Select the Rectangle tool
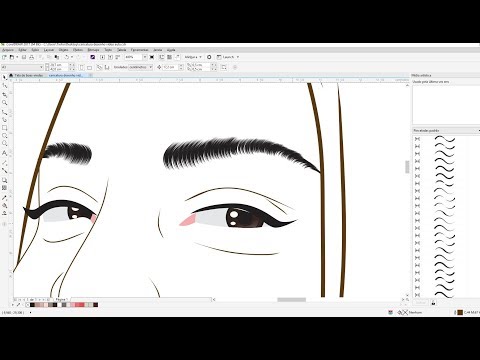The height and width of the screenshot is (360, 480). click(x=5, y=128)
